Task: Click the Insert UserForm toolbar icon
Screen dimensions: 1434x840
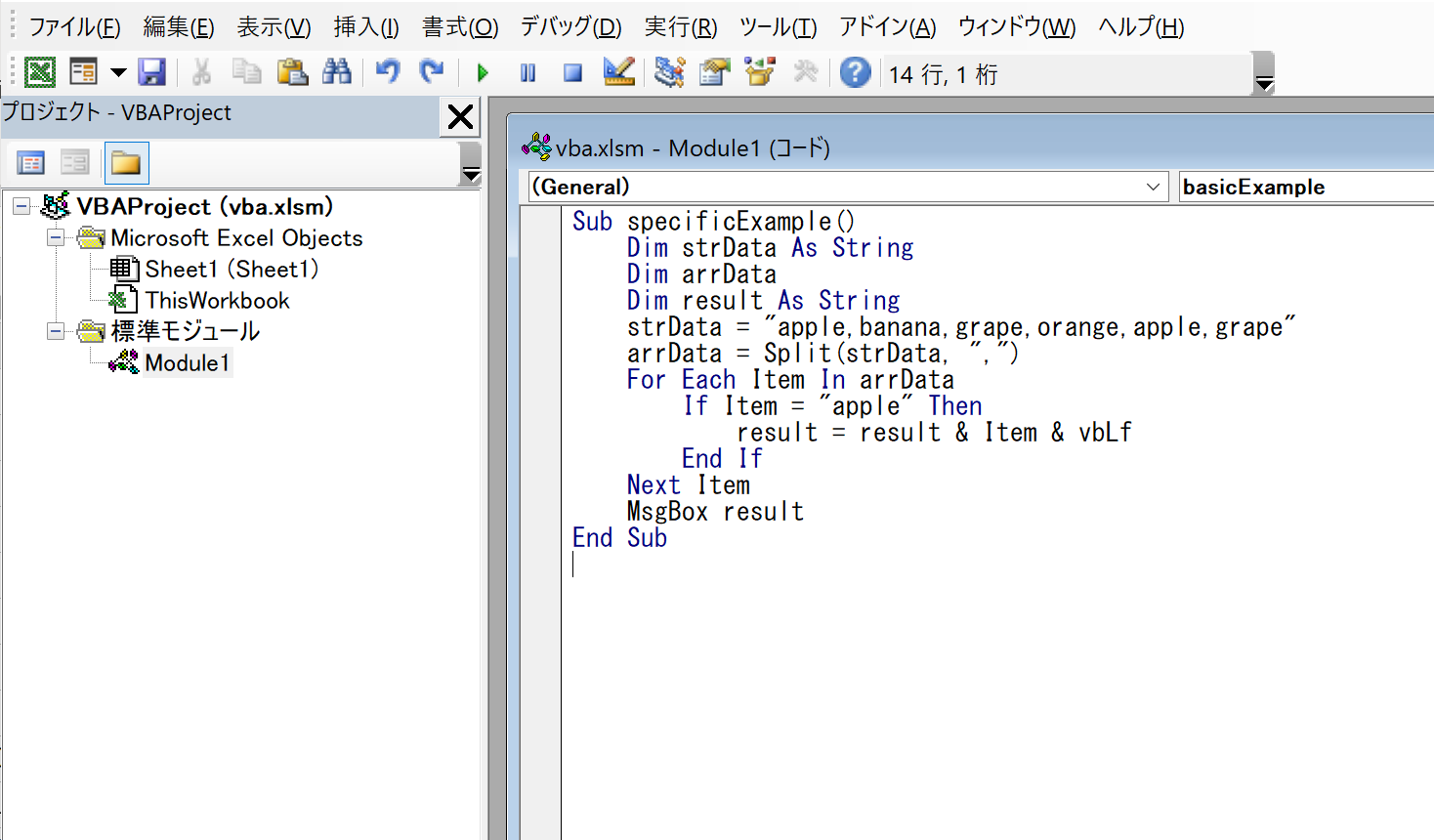Action: click(84, 72)
